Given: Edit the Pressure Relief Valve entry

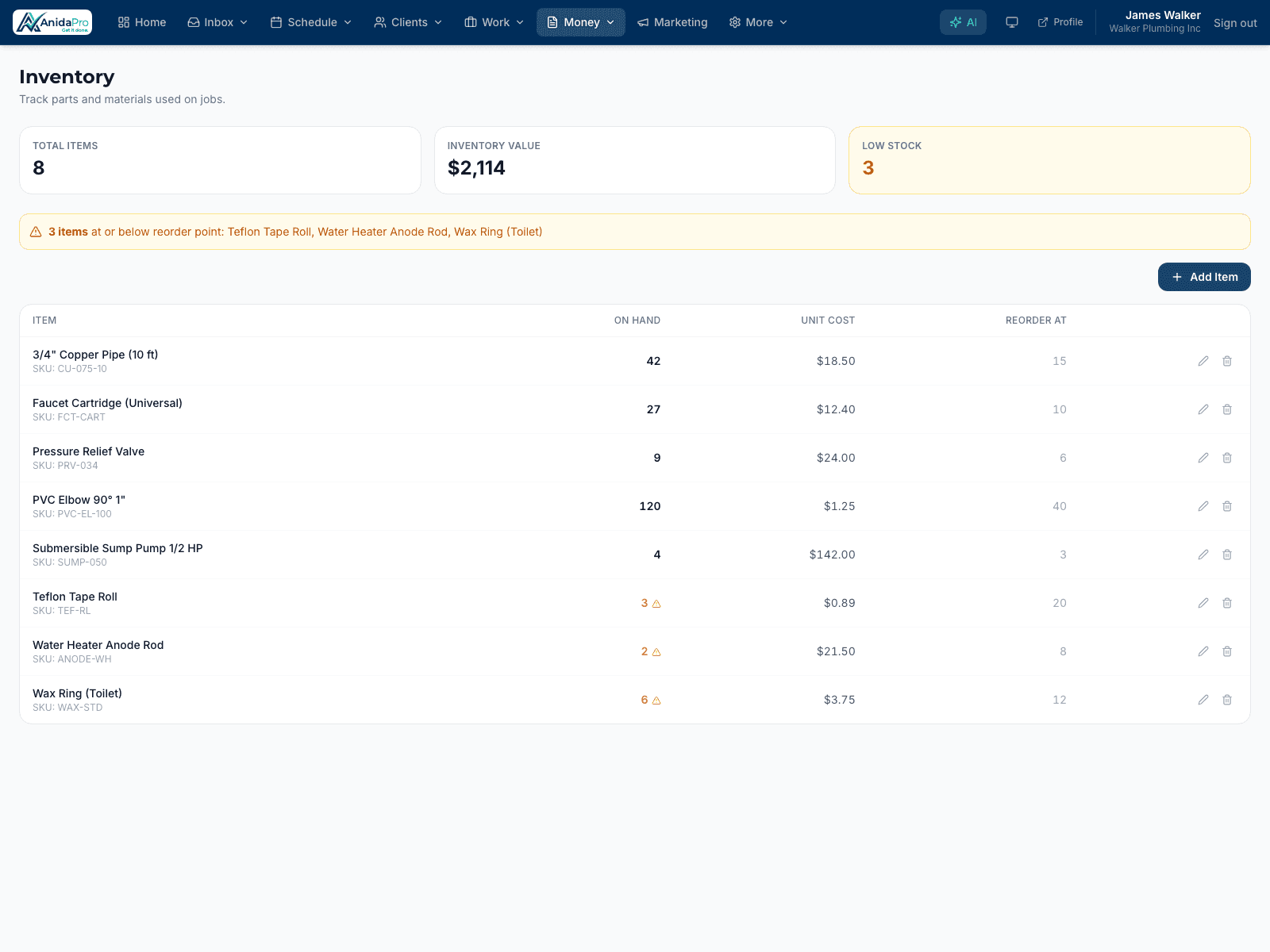Looking at the screenshot, I should click(1203, 458).
